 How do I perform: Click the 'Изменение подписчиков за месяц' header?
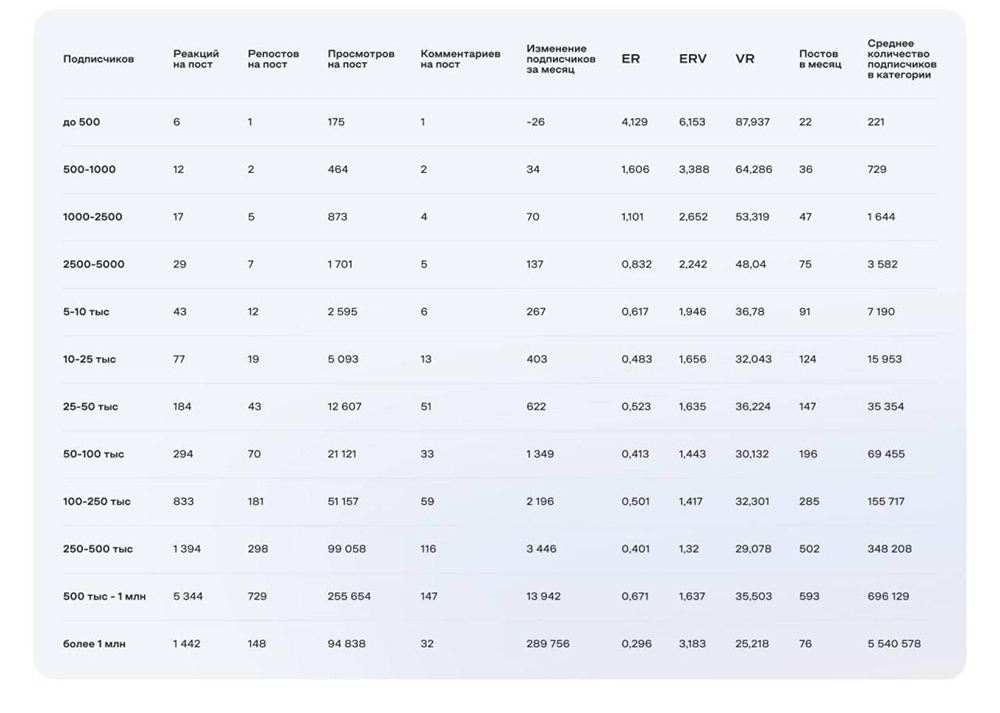pos(560,59)
